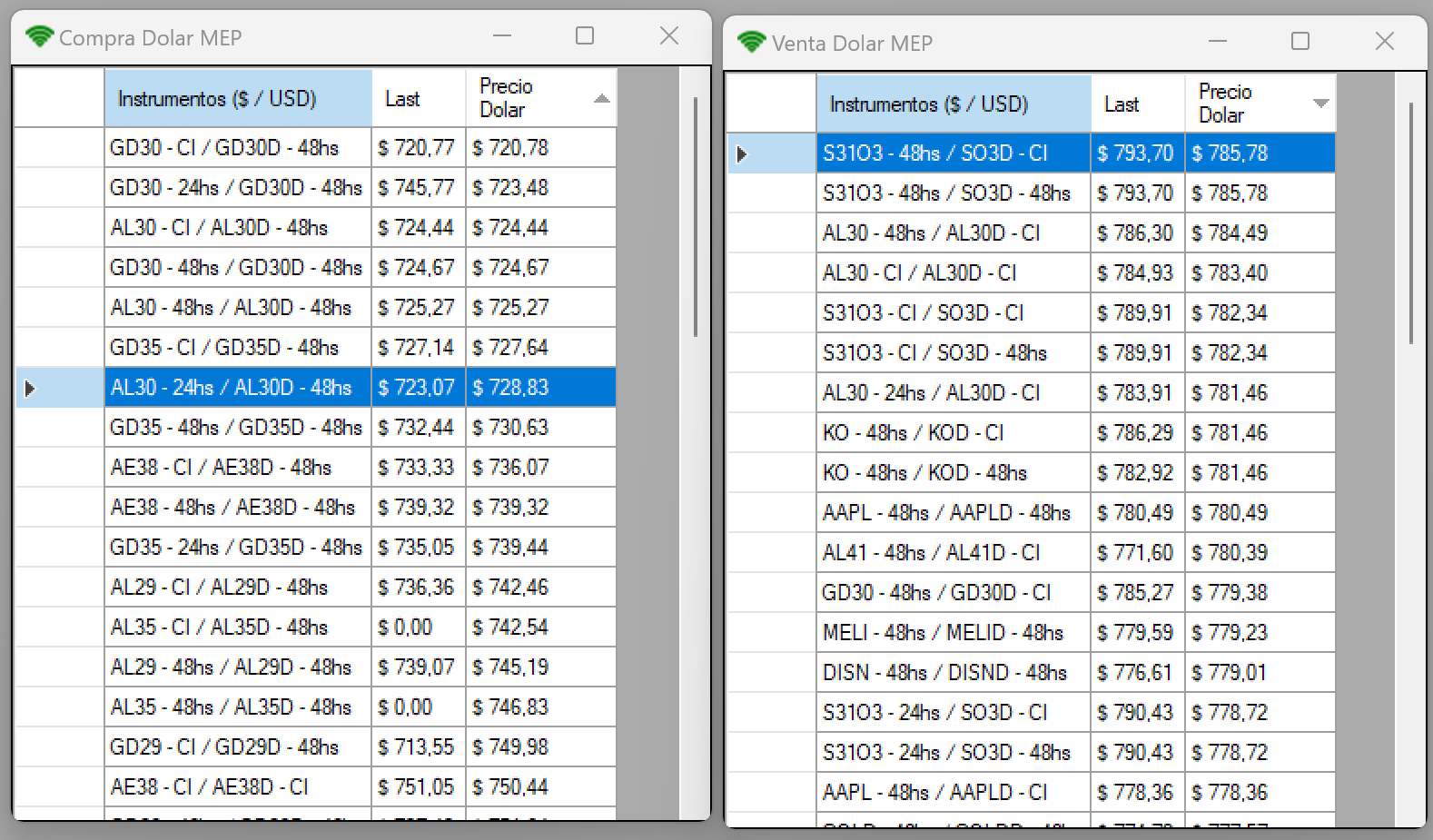Click Precio Dolar value $ 749,98 in Compra
Viewport: 1433px width, 840px height.
click(510, 746)
